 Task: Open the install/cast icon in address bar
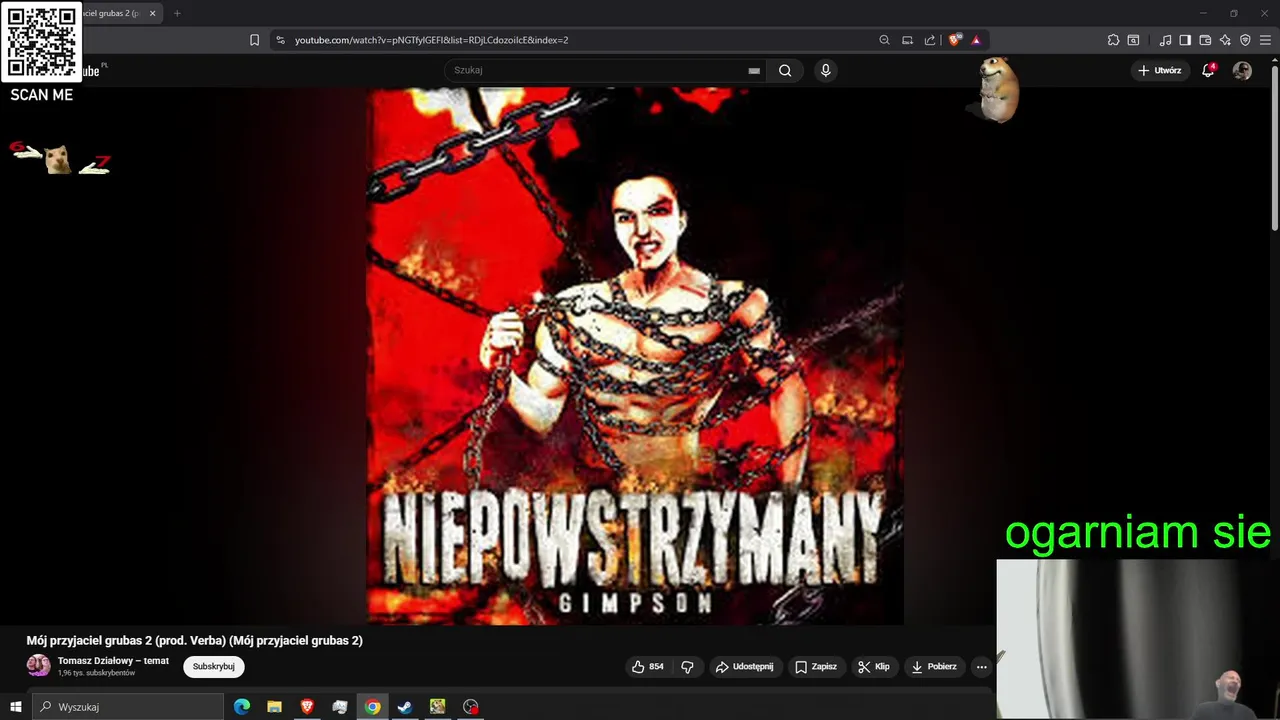pos(907,40)
